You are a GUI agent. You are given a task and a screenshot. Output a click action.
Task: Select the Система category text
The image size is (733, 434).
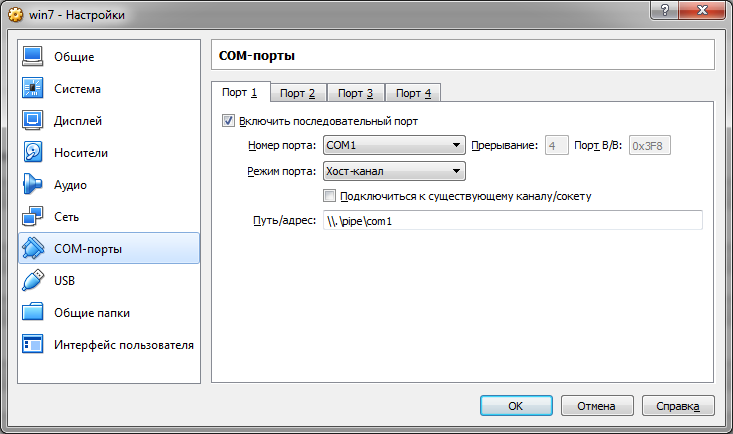click(x=77, y=89)
